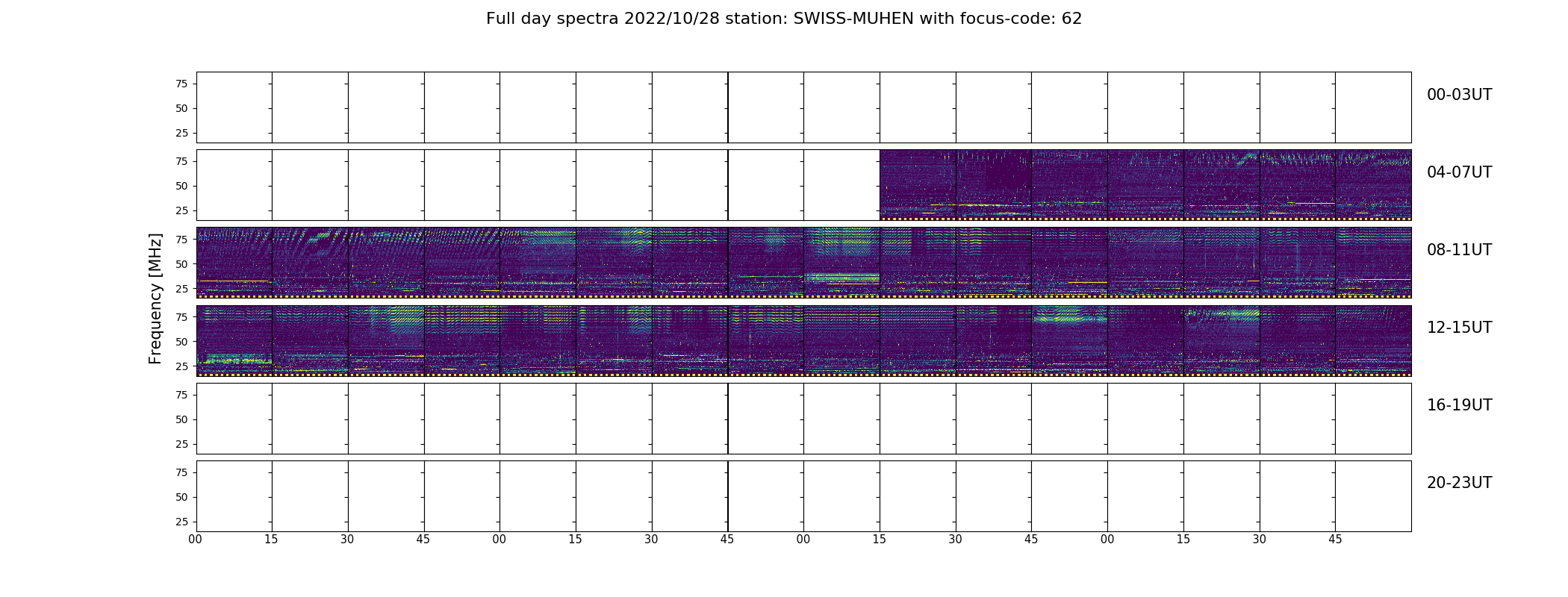Screen dimensions: 1568x597
Task: Select the '08-11UT' row label
Action: coord(1459,250)
